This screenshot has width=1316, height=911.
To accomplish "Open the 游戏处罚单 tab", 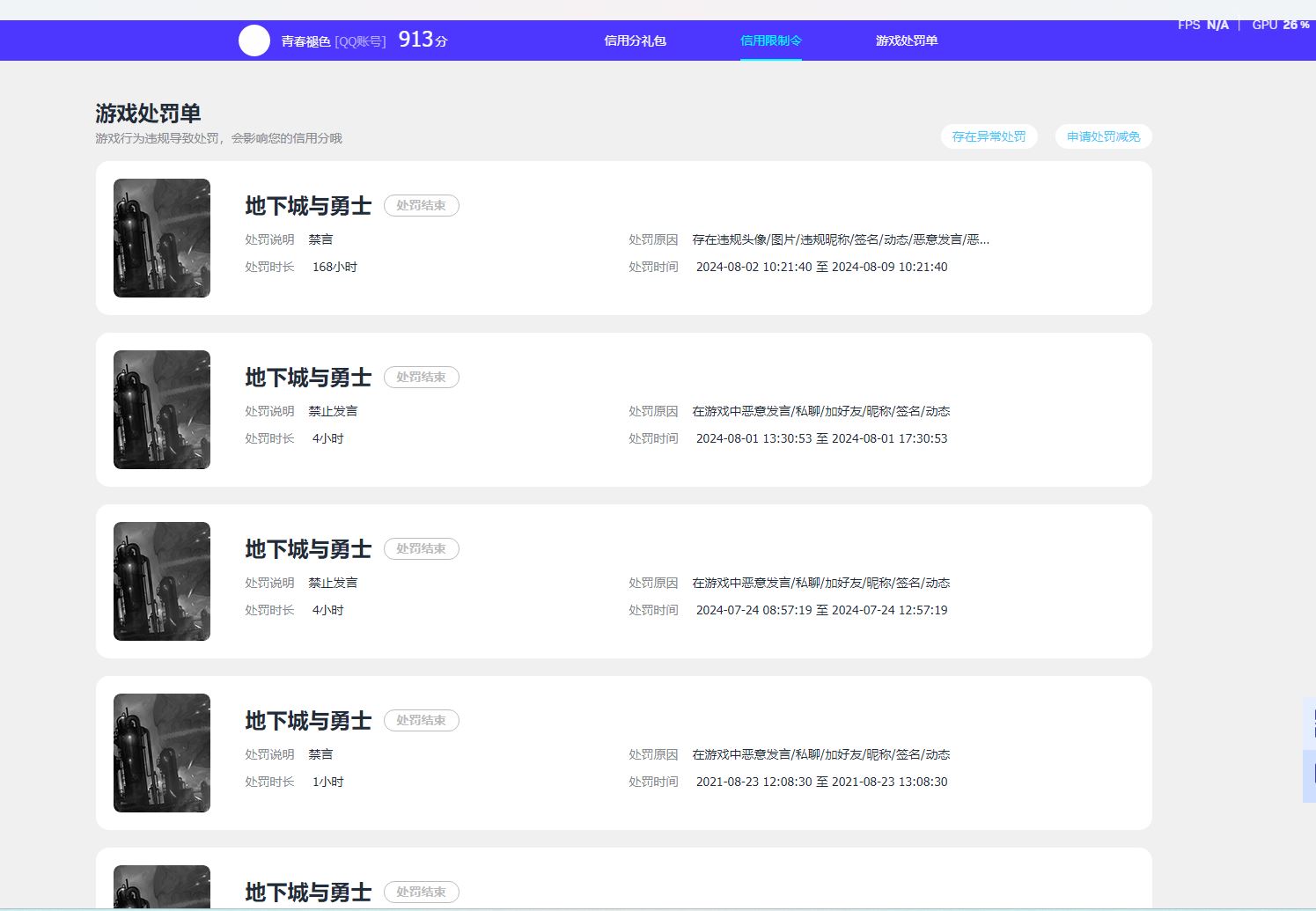I will (906, 40).
